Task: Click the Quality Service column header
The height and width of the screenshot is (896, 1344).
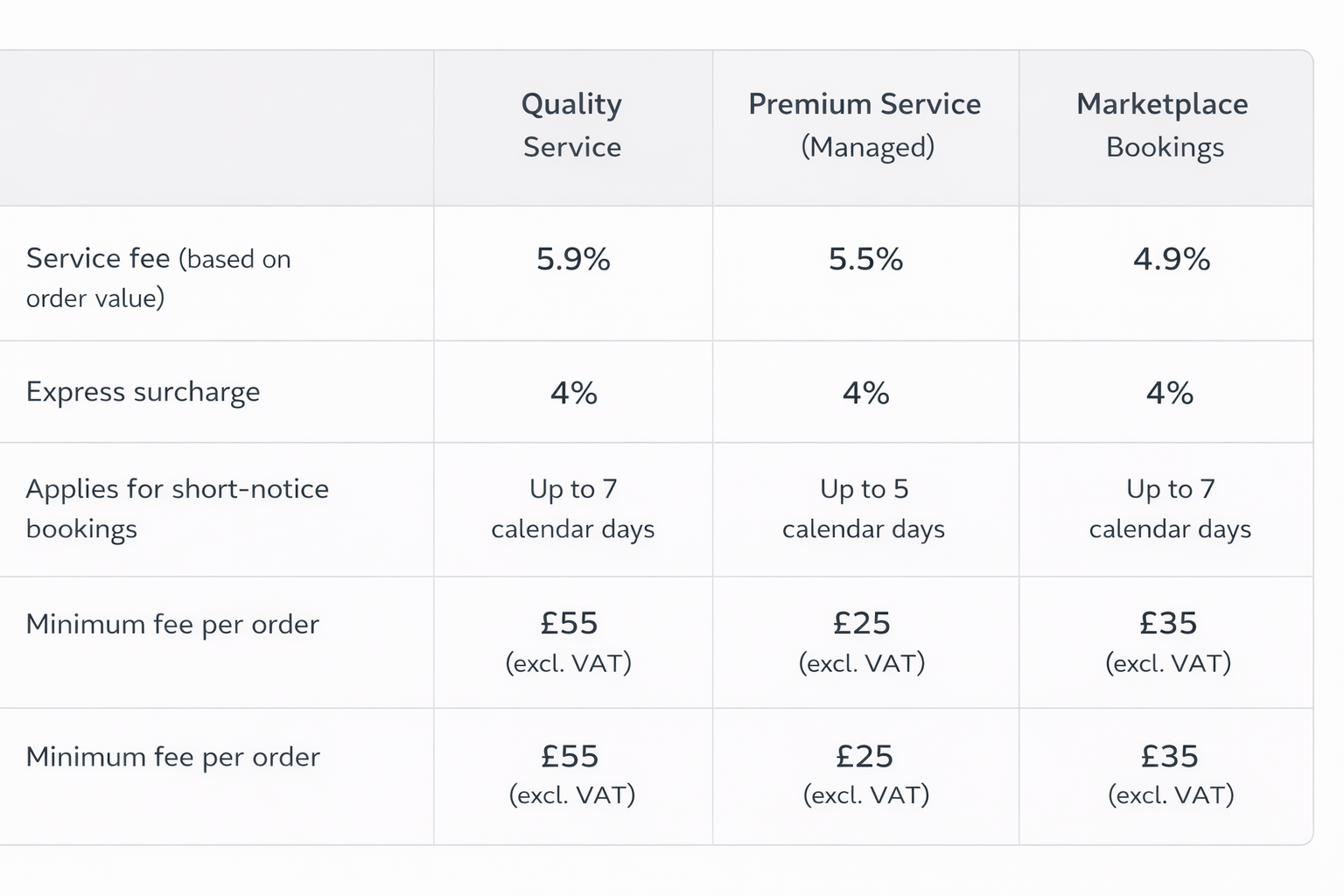Action: pos(572,125)
